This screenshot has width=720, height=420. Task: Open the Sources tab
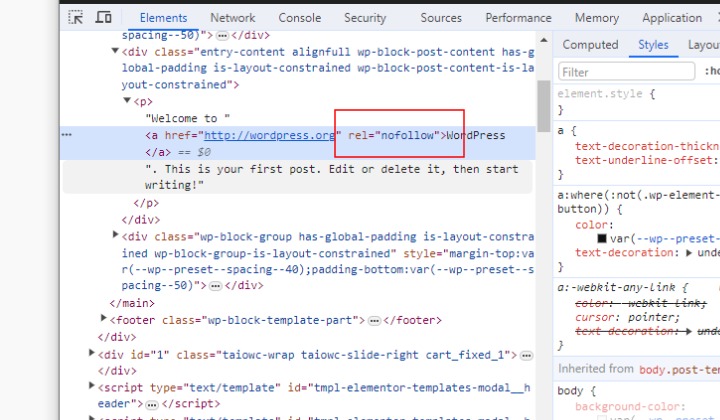(441, 18)
